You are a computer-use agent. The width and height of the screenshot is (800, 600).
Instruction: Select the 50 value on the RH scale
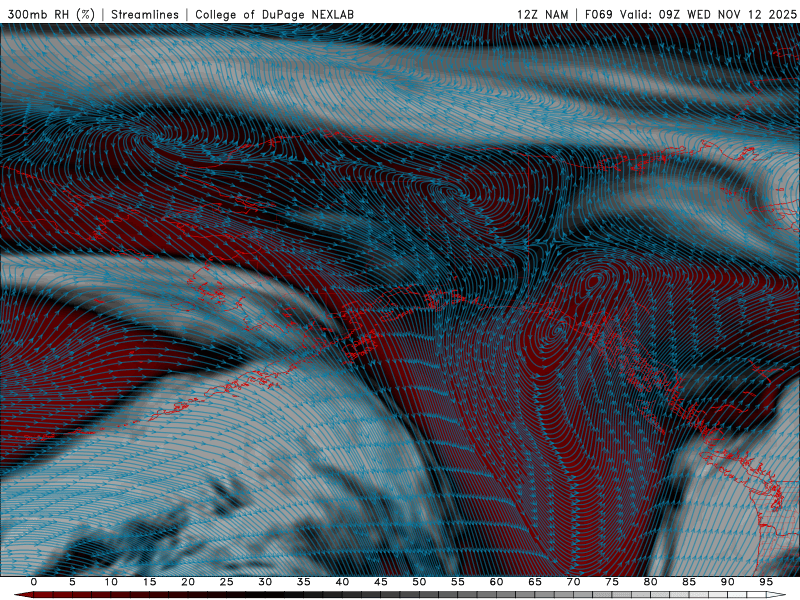pyautogui.click(x=419, y=582)
